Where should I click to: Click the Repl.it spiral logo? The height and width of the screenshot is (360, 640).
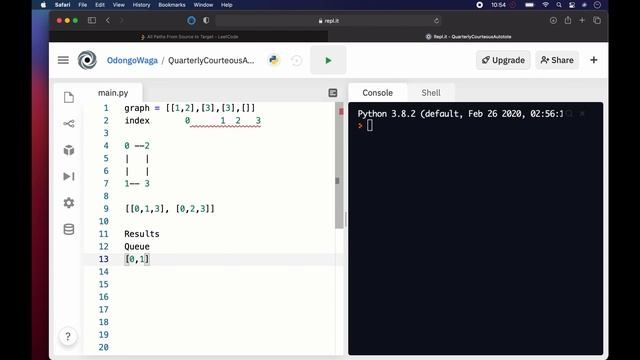click(87, 60)
